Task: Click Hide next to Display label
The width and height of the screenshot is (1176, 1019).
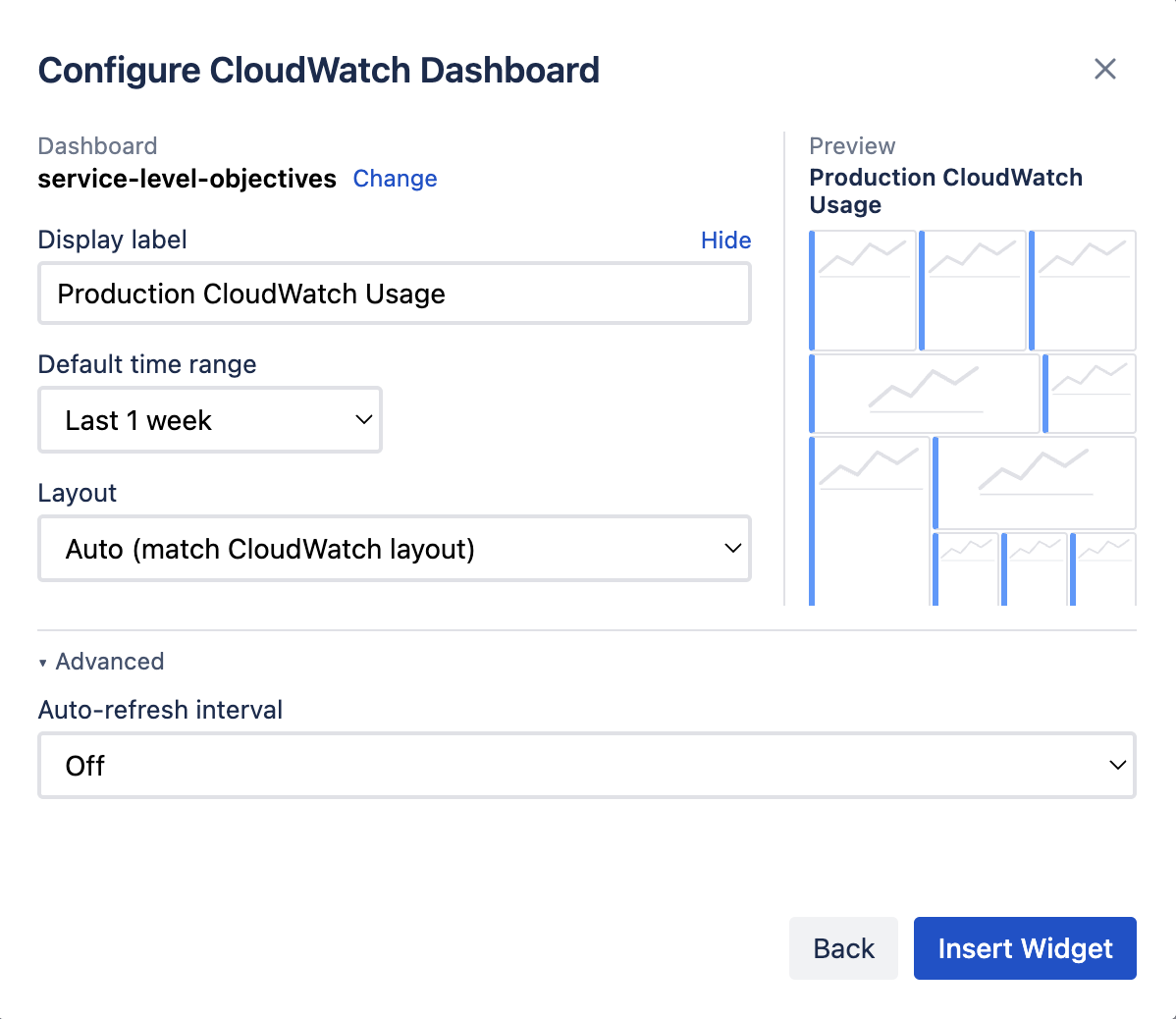Action: pos(725,240)
